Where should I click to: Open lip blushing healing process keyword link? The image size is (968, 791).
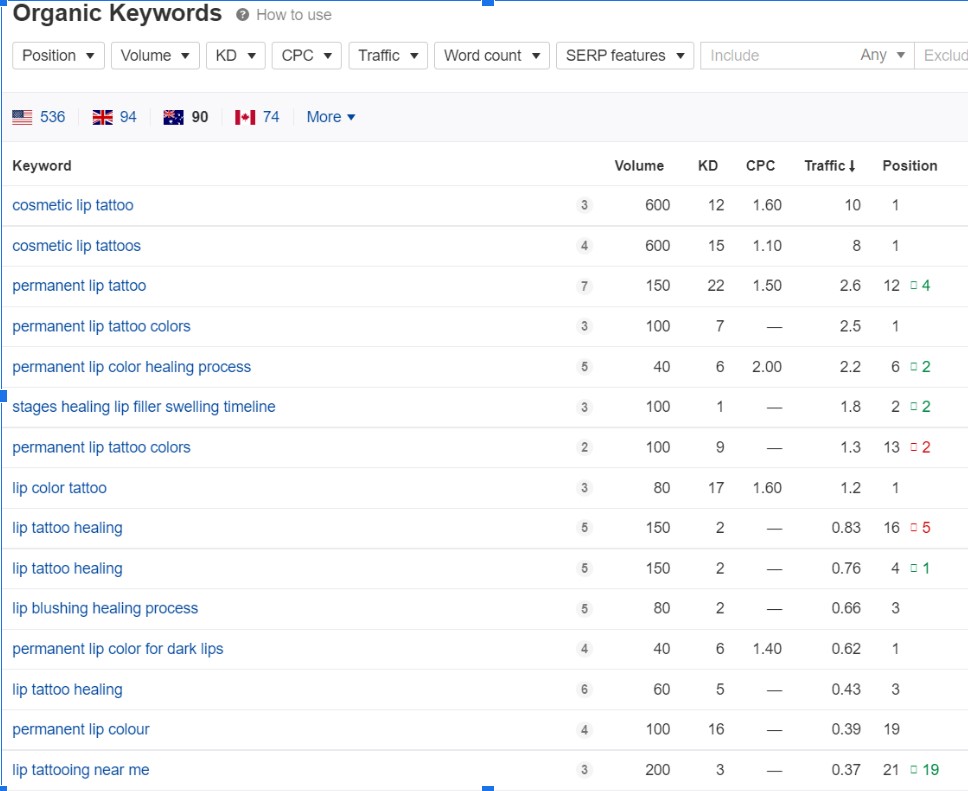click(x=105, y=609)
